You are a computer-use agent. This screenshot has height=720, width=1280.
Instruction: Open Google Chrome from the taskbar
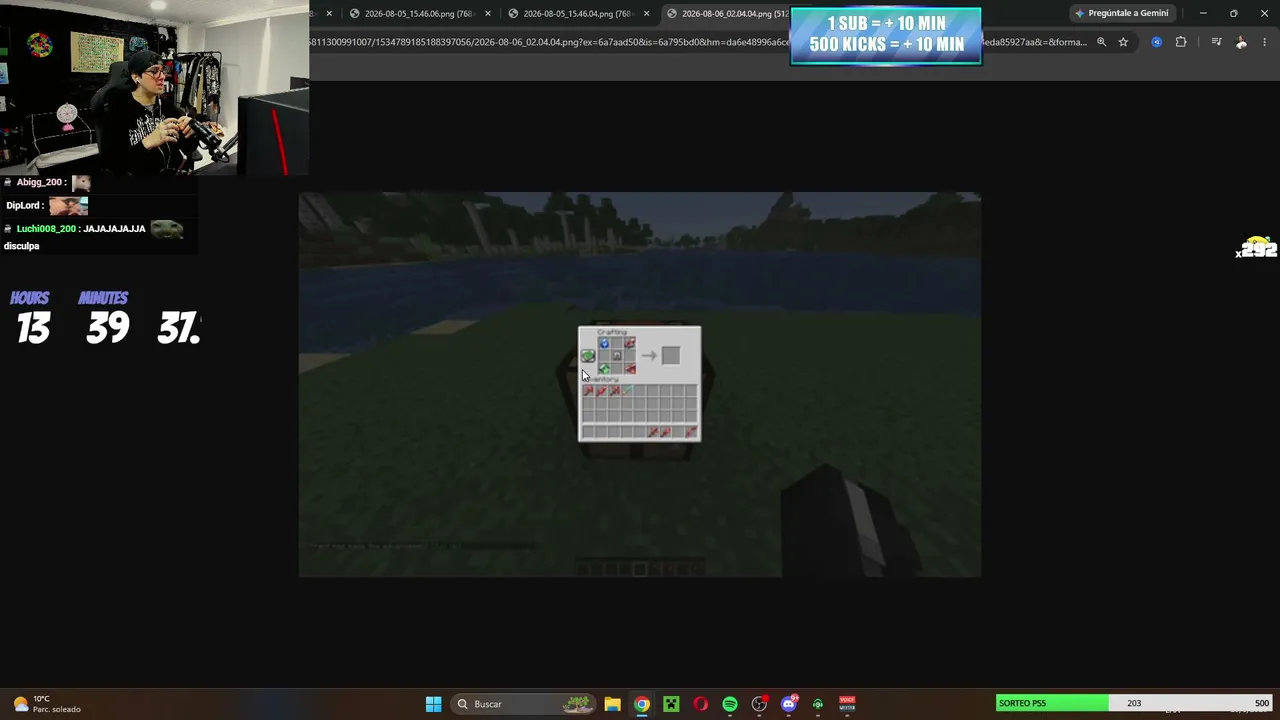642,704
